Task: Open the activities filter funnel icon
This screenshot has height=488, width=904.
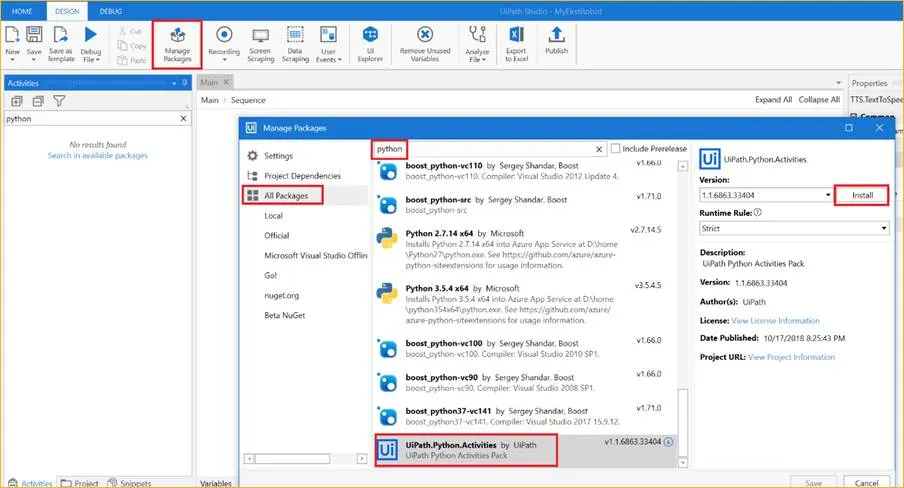Action: pyautogui.click(x=59, y=101)
